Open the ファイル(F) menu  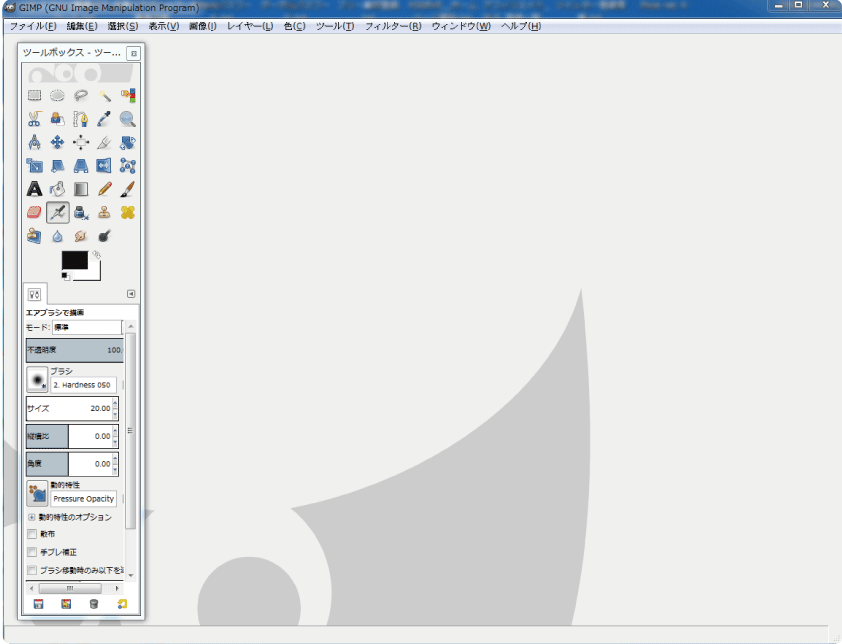tap(33, 26)
